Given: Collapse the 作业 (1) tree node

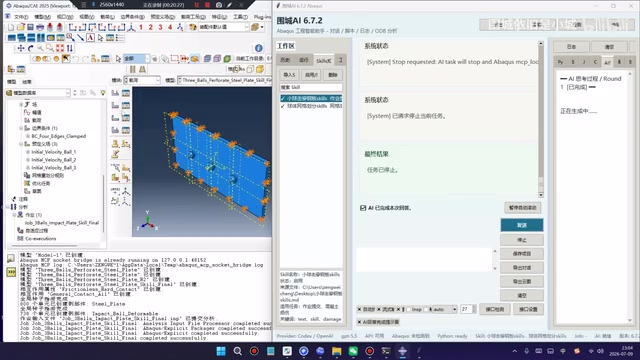Looking at the screenshot, I should (x=14, y=215).
